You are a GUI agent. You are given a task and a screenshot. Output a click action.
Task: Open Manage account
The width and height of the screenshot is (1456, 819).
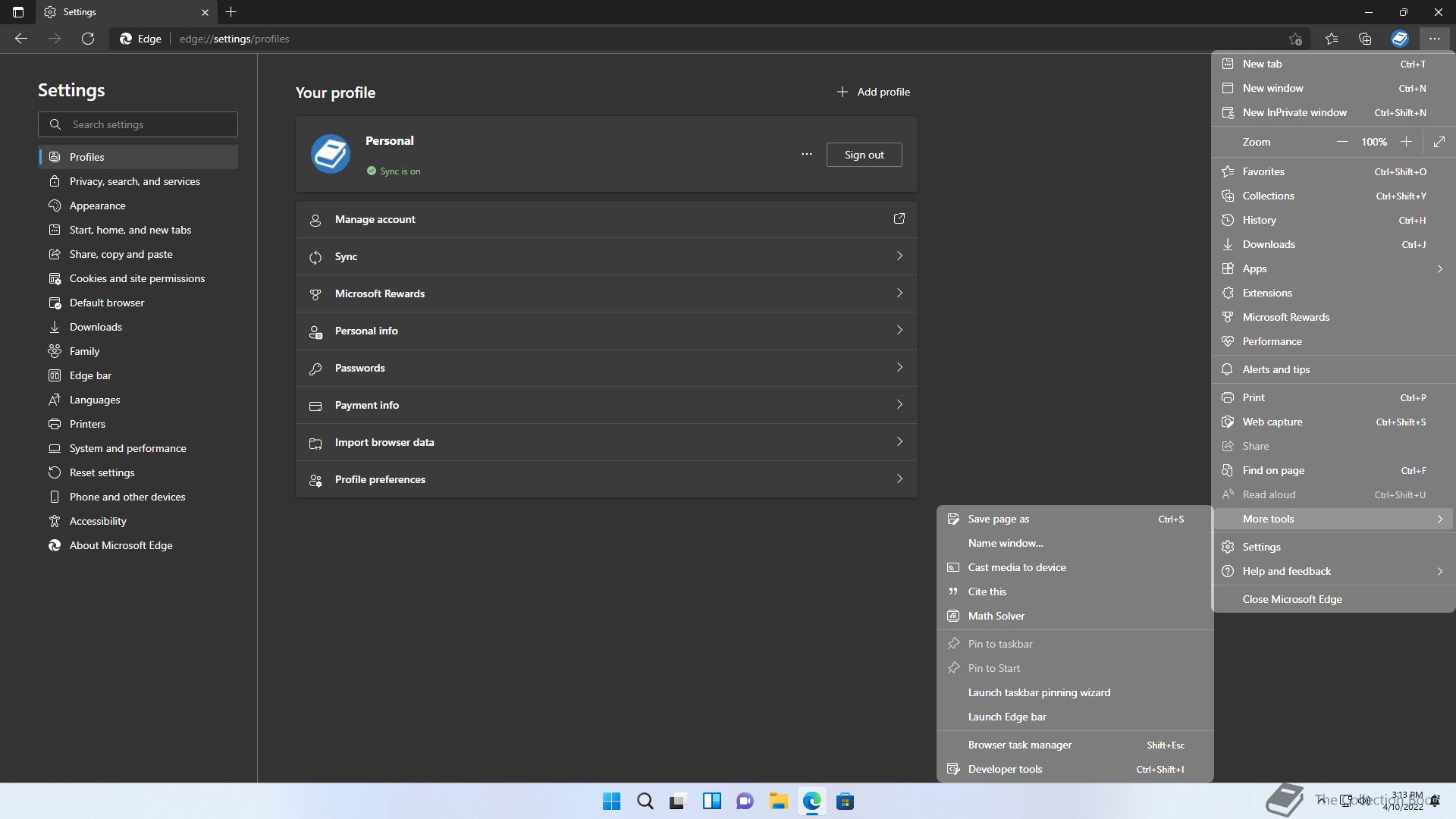click(607, 219)
